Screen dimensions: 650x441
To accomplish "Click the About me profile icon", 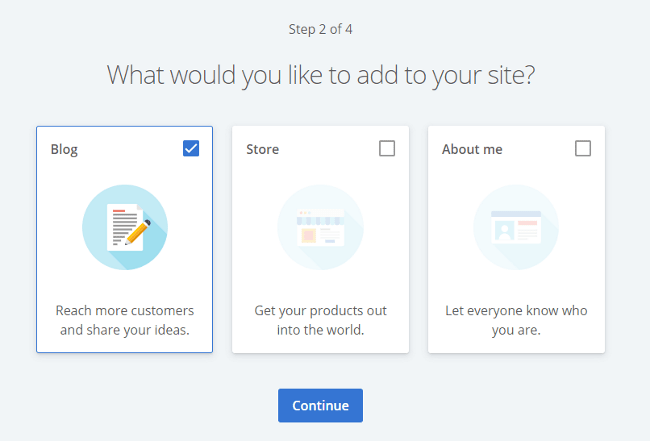I will point(516,227).
